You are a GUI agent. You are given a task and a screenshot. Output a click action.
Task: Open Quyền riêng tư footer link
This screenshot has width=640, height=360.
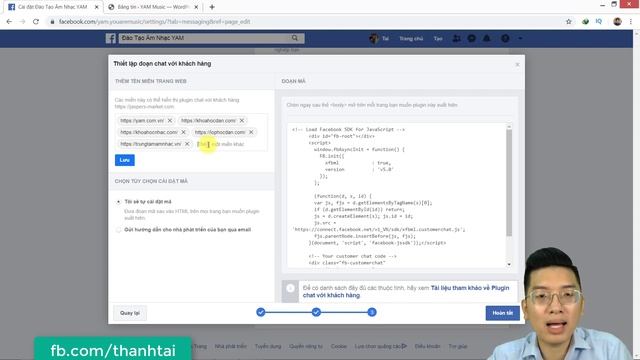pyautogui.click(x=306, y=346)
